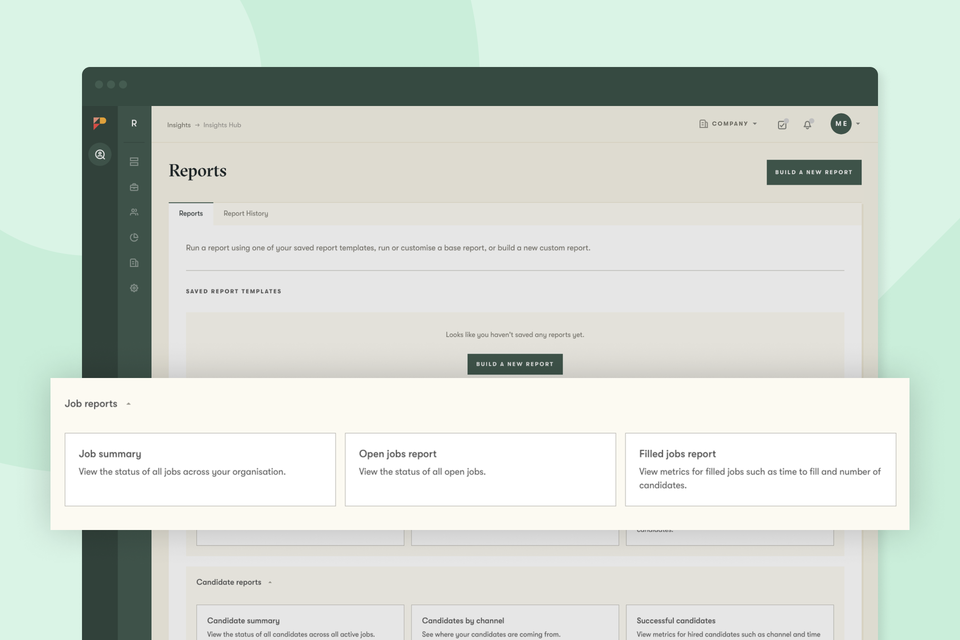960x640 pixels.
Task: Click the Job summary report card
Action: tap(199, 468)
